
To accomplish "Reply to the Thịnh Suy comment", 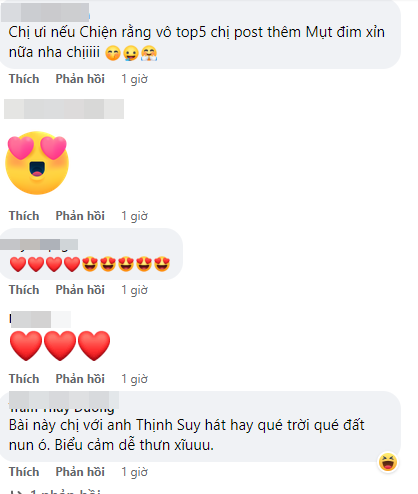I will tap(80, 472).
